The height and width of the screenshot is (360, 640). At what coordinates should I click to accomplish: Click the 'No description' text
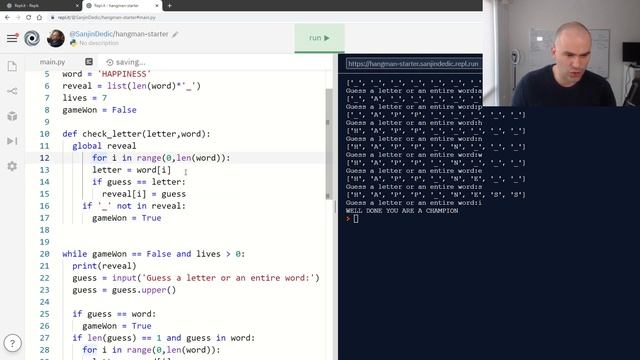[x=99, y=43]
